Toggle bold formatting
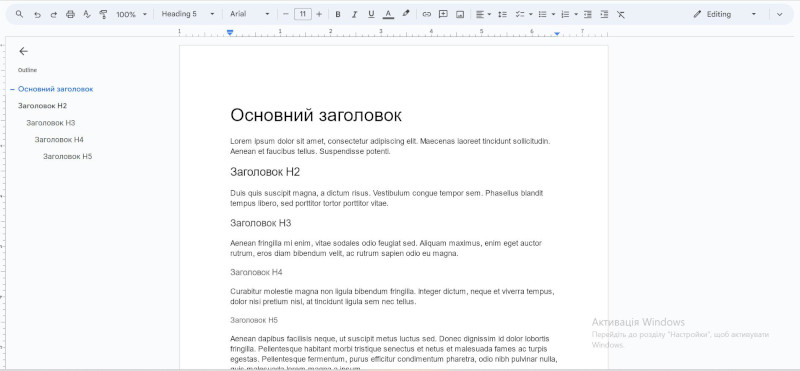800x371 pixels. (338, 14)
